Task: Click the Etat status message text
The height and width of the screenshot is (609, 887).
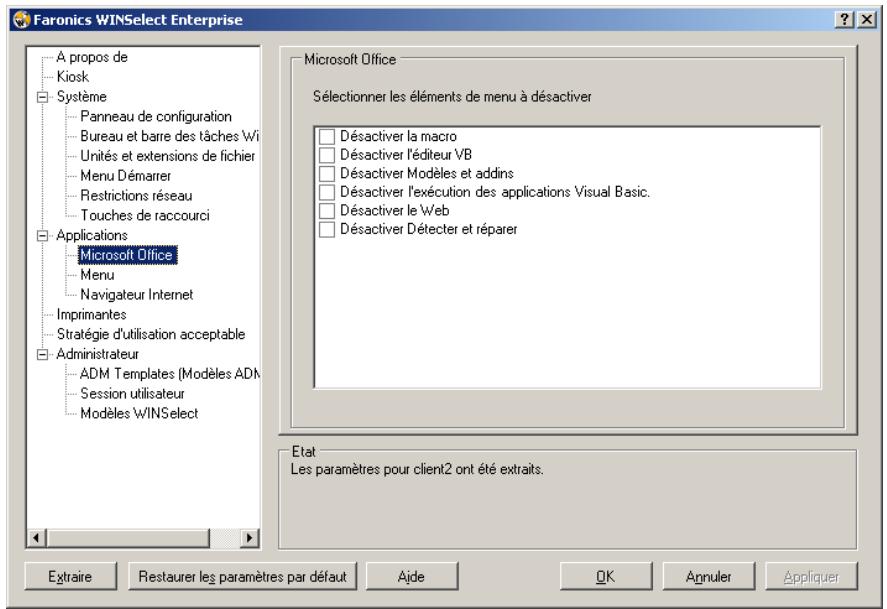Action: 417,469
